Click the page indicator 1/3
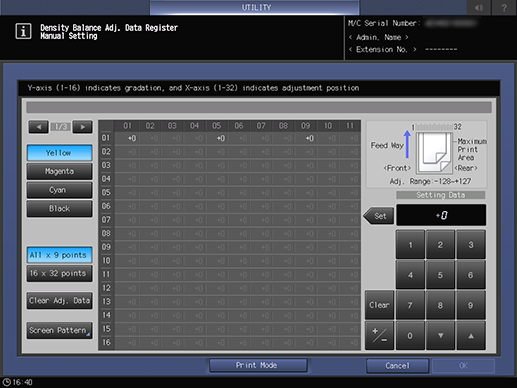The image size is (517, 388). click(x=61, y=127)
